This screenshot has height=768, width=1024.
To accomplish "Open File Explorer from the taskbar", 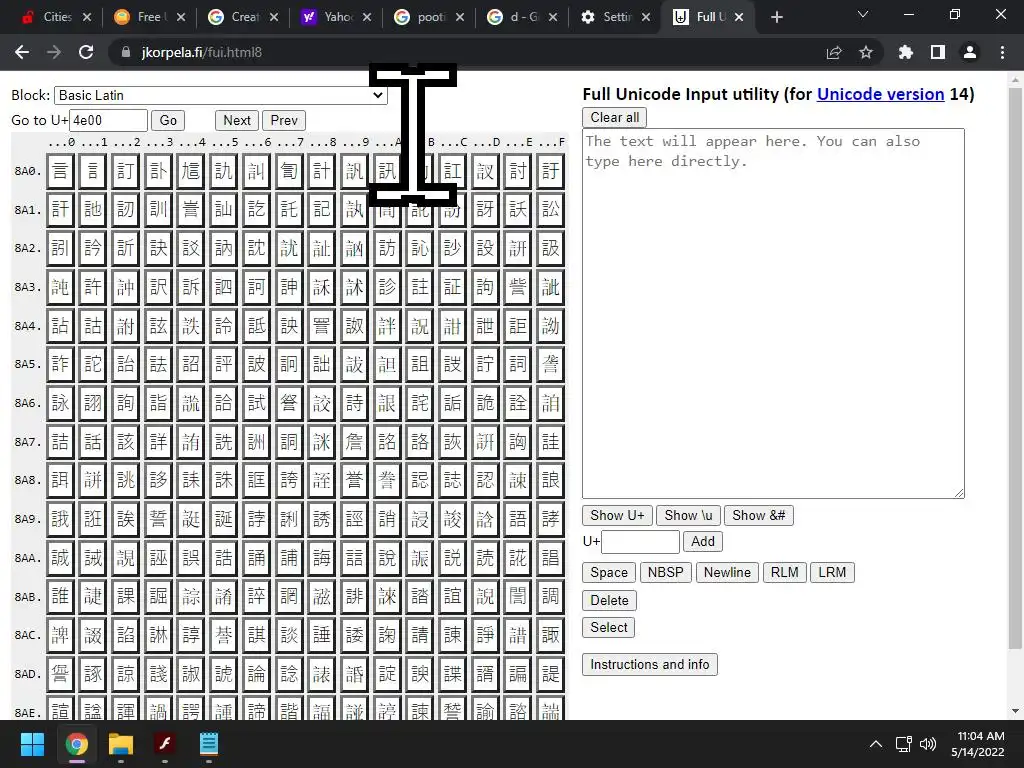I will (121, 744).
